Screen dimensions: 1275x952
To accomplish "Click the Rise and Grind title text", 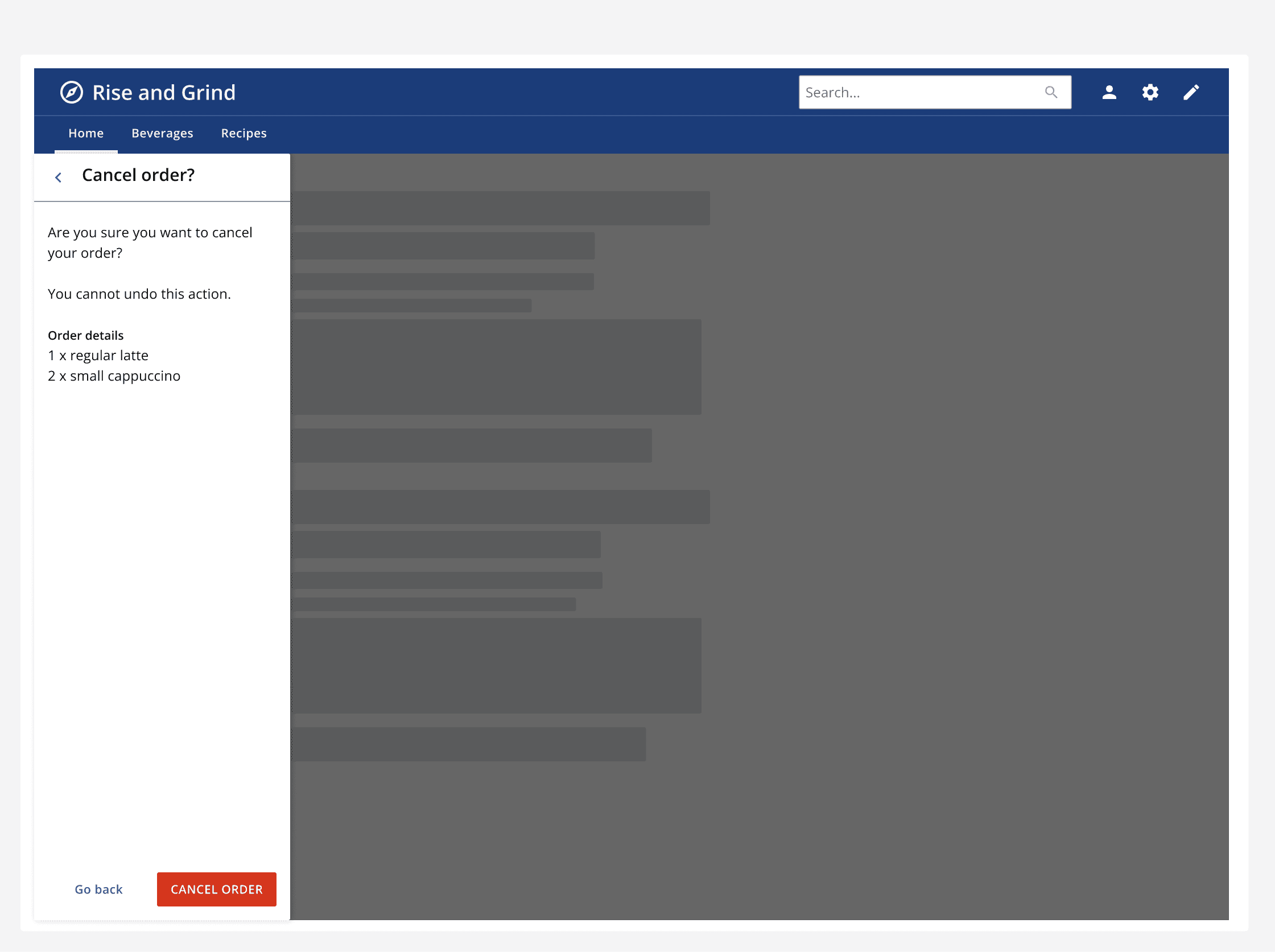I will tap(164, 92).
